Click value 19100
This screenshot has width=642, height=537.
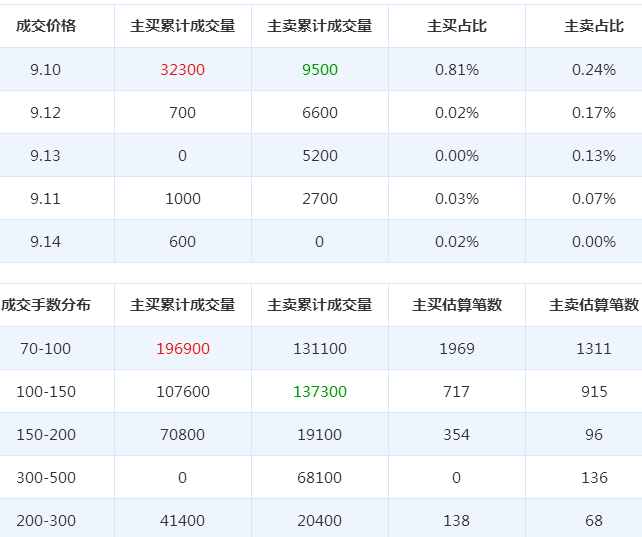coord(320,435)
